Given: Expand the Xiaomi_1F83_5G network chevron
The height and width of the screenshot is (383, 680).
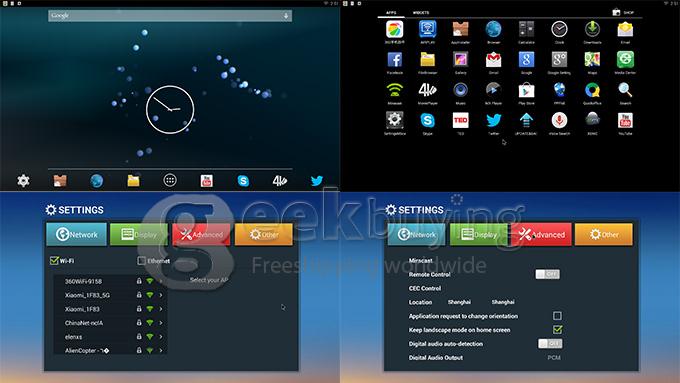Looking at the screenshot, I should pos(161,295).
